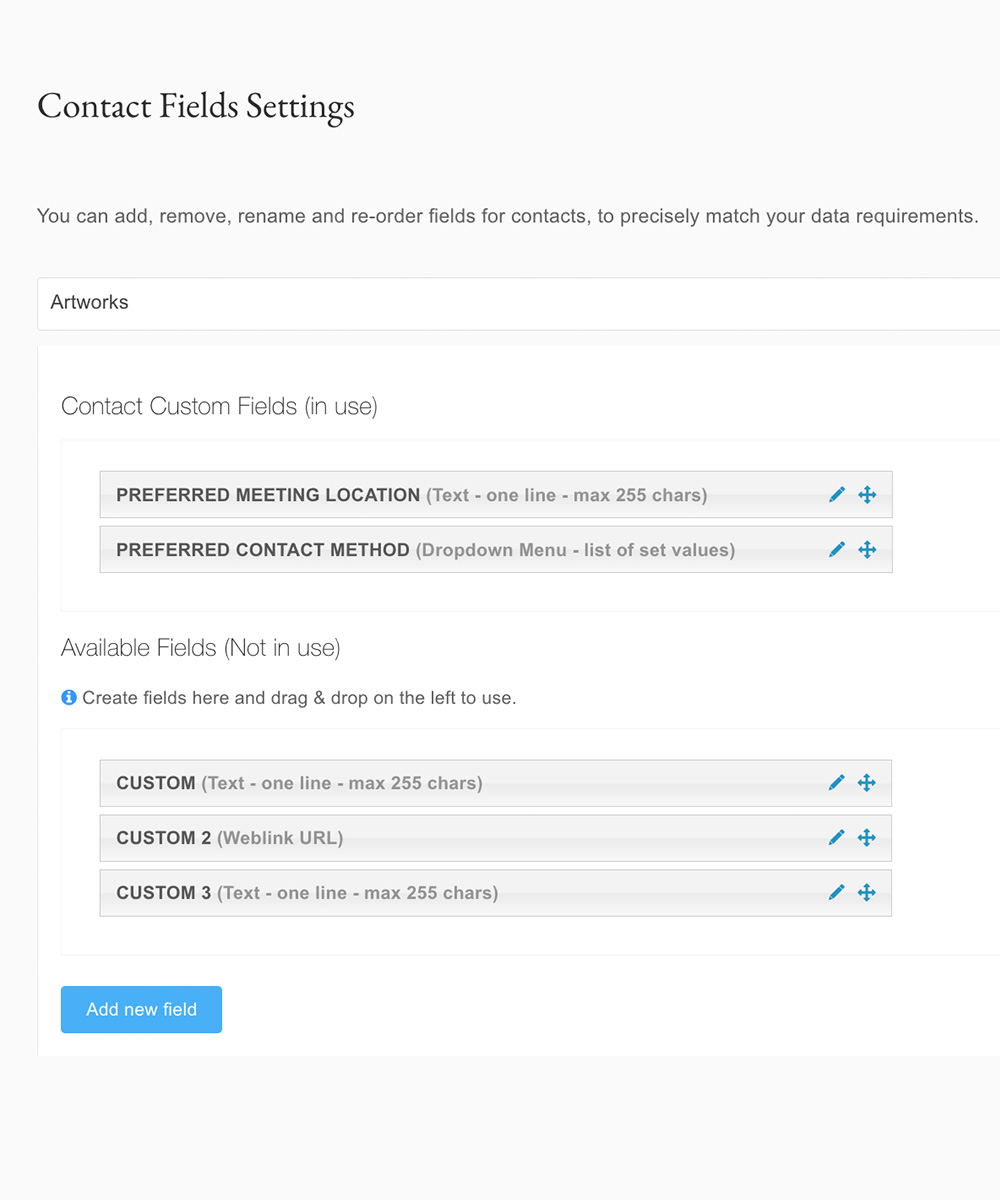Edit the CUSTOM text field

point(837,783)
